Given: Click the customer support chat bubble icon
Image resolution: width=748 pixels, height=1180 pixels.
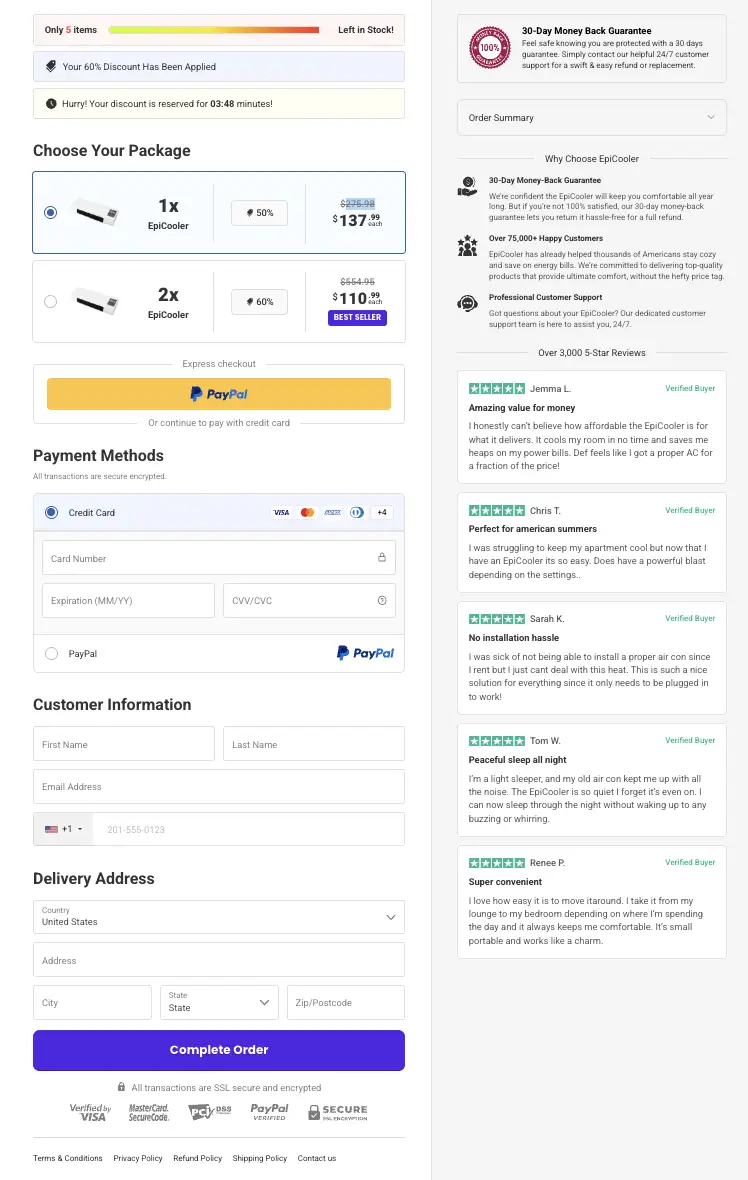Looking at the screenshot, I should pyautogui.click(x=467, y=304).
